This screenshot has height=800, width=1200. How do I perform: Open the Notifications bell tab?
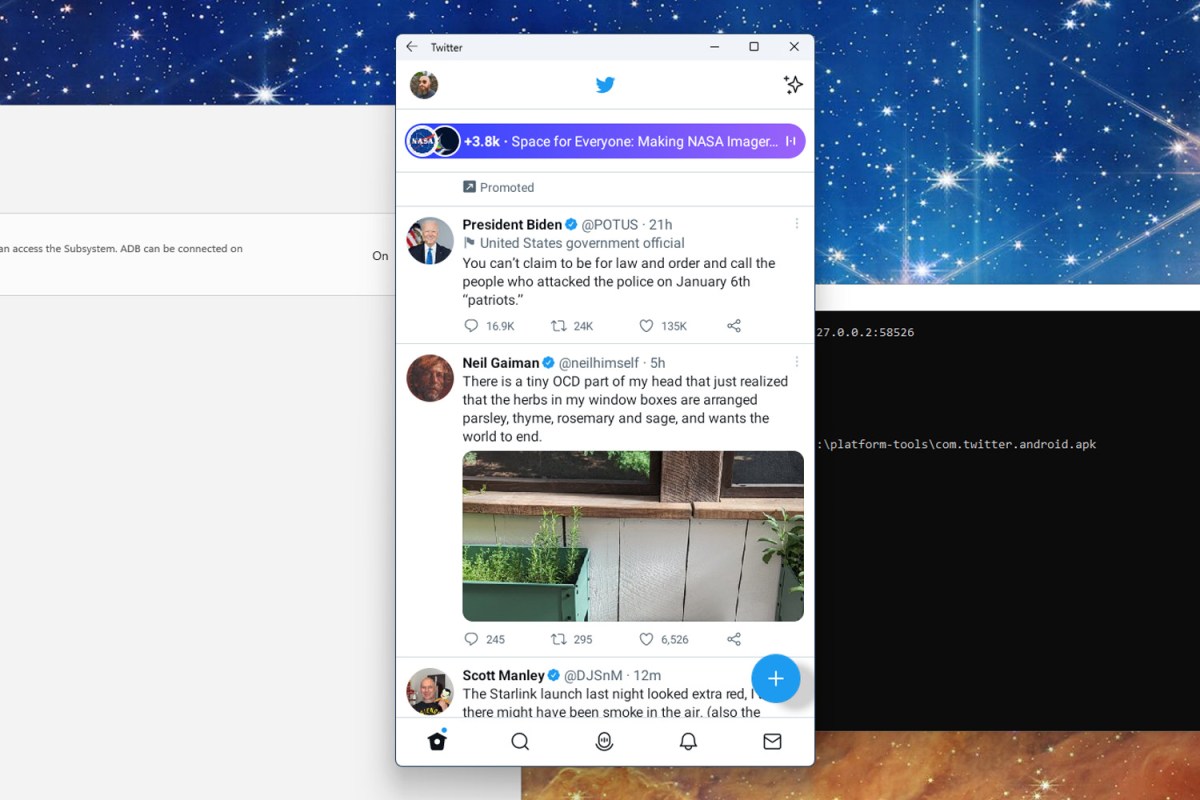[688, 741]
